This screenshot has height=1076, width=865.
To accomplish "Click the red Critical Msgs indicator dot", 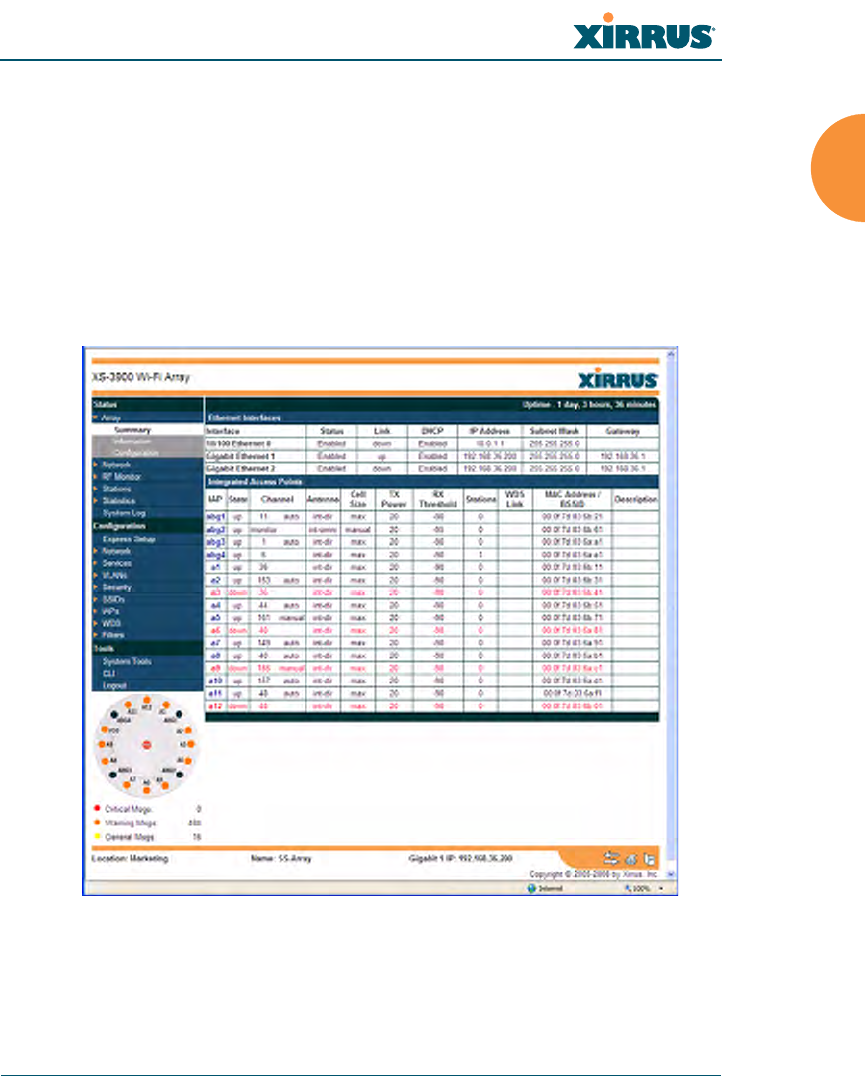I will (97, 808).
